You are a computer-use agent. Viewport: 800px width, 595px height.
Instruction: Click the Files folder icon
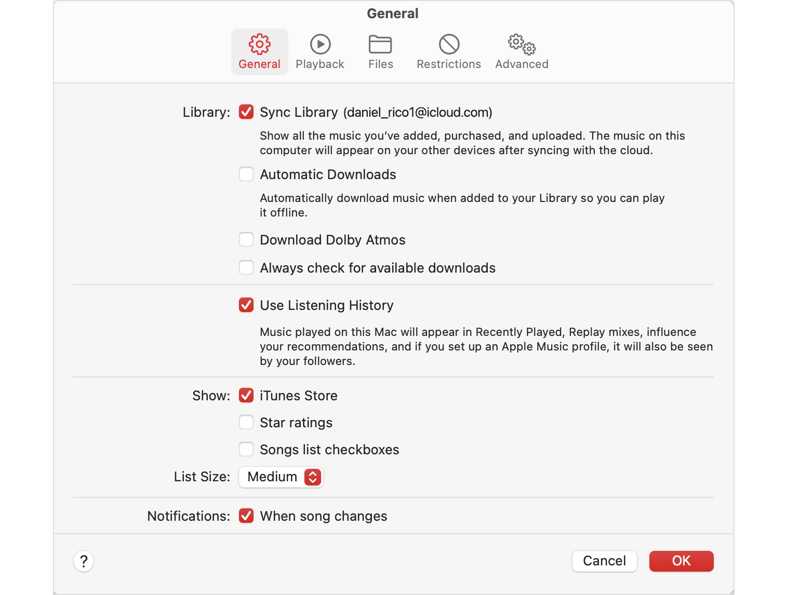pos(381,44)
